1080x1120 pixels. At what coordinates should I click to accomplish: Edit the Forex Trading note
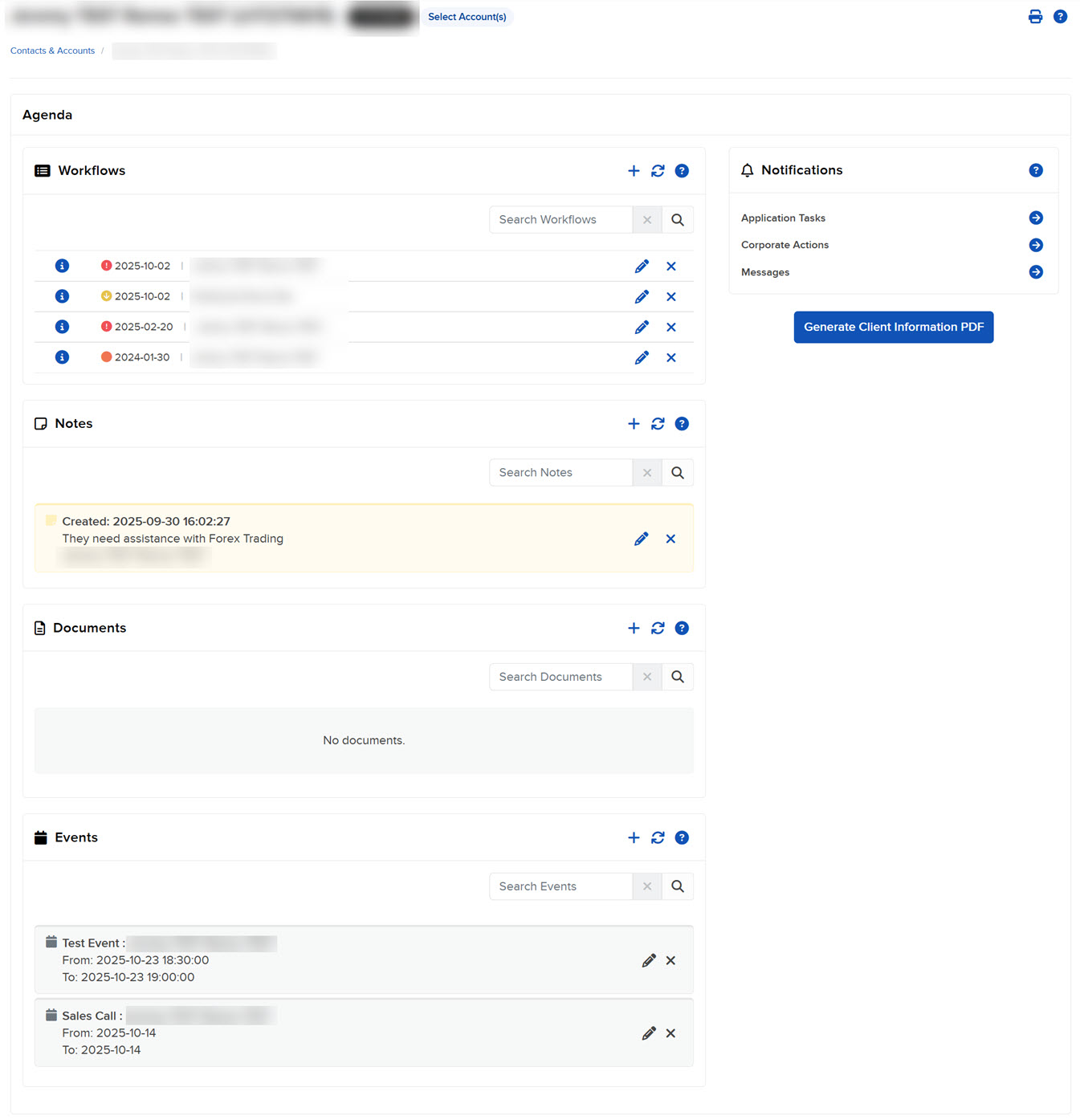(641, 539)
